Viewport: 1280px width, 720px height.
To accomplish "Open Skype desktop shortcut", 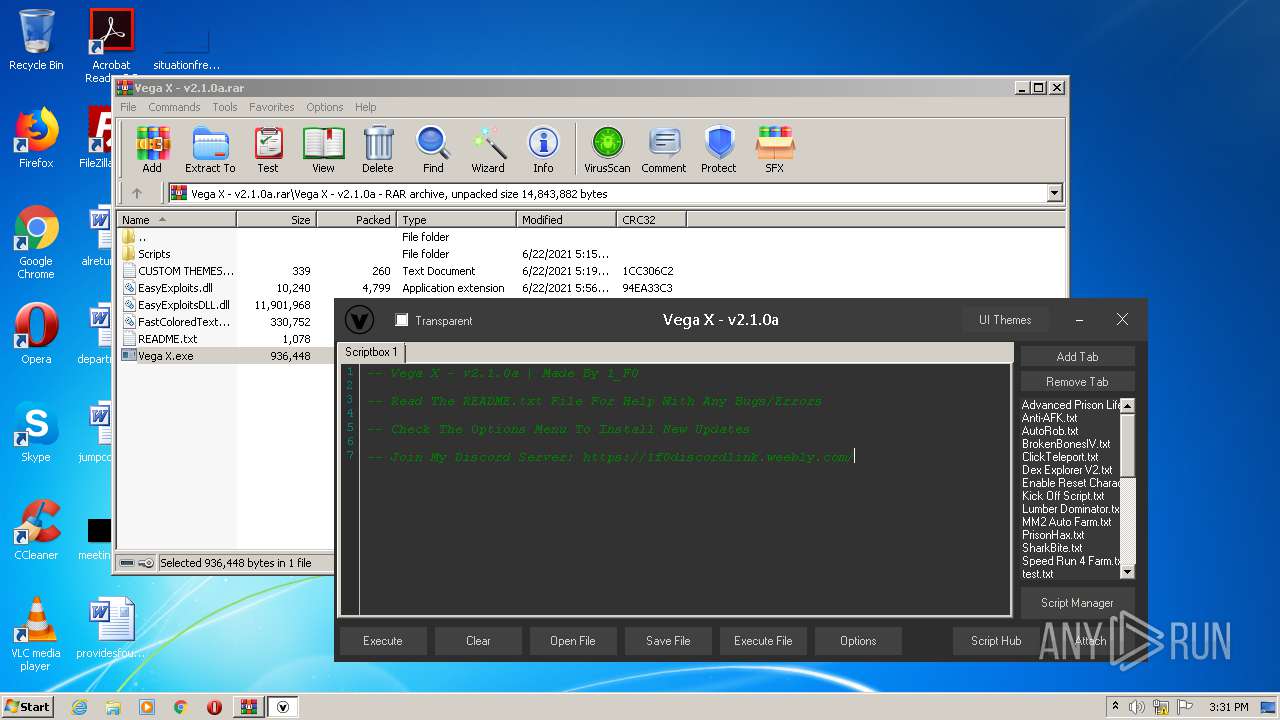I will tap(36, 432).
